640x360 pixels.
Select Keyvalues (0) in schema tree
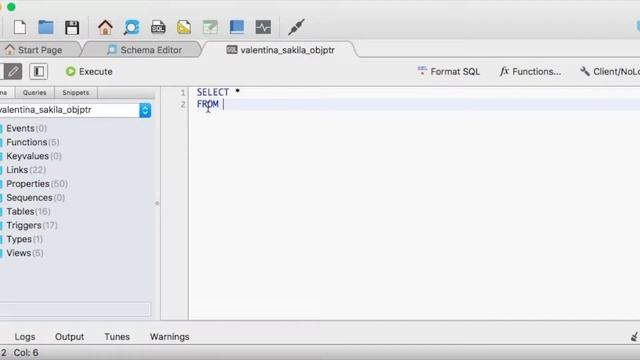[x=33, y=156]
